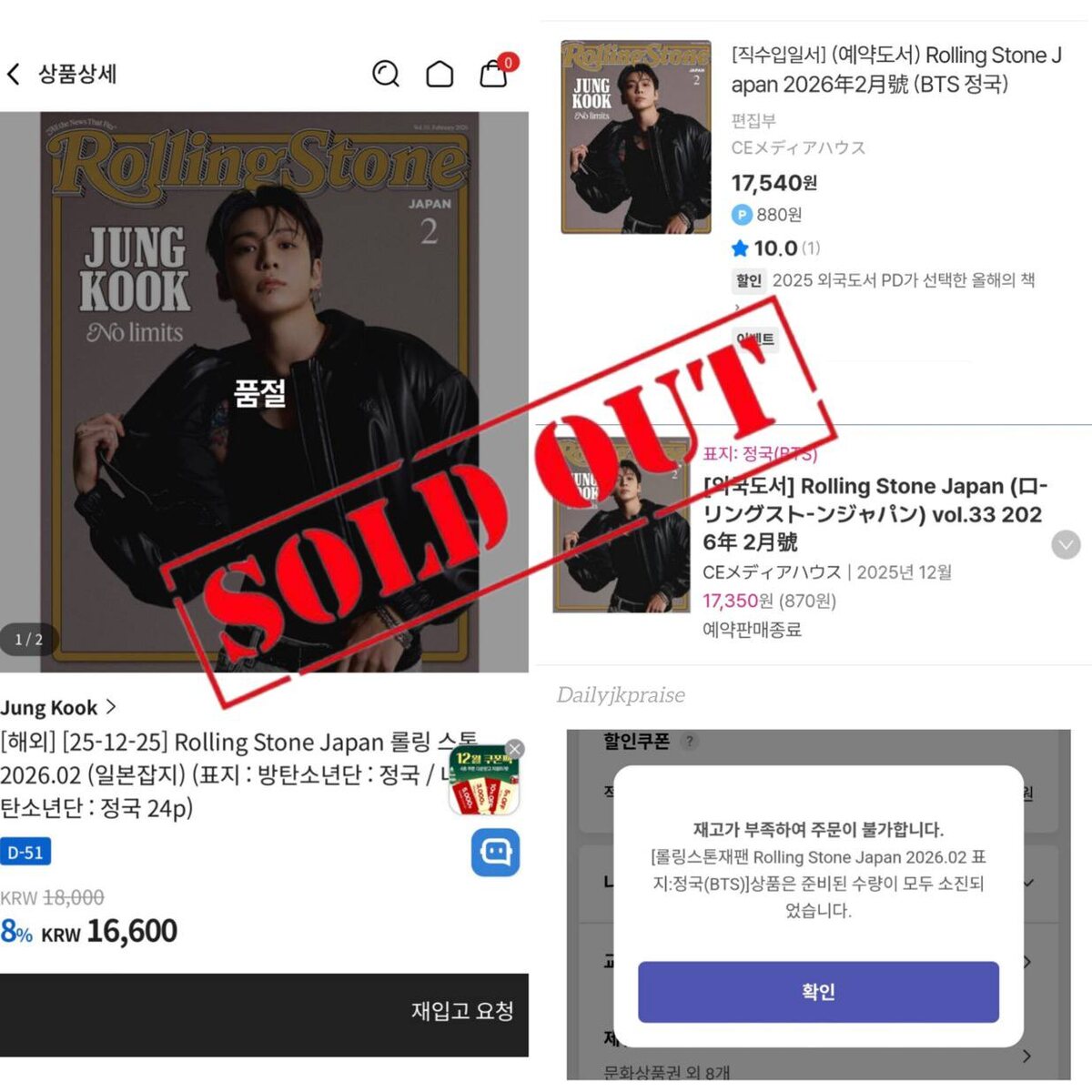Image resolution: width=1092 pixels, height=1092 pixels.
Task: Click the help icon beside 할인쿠폰
Action: pyautogui.click(x=690, y=741)
